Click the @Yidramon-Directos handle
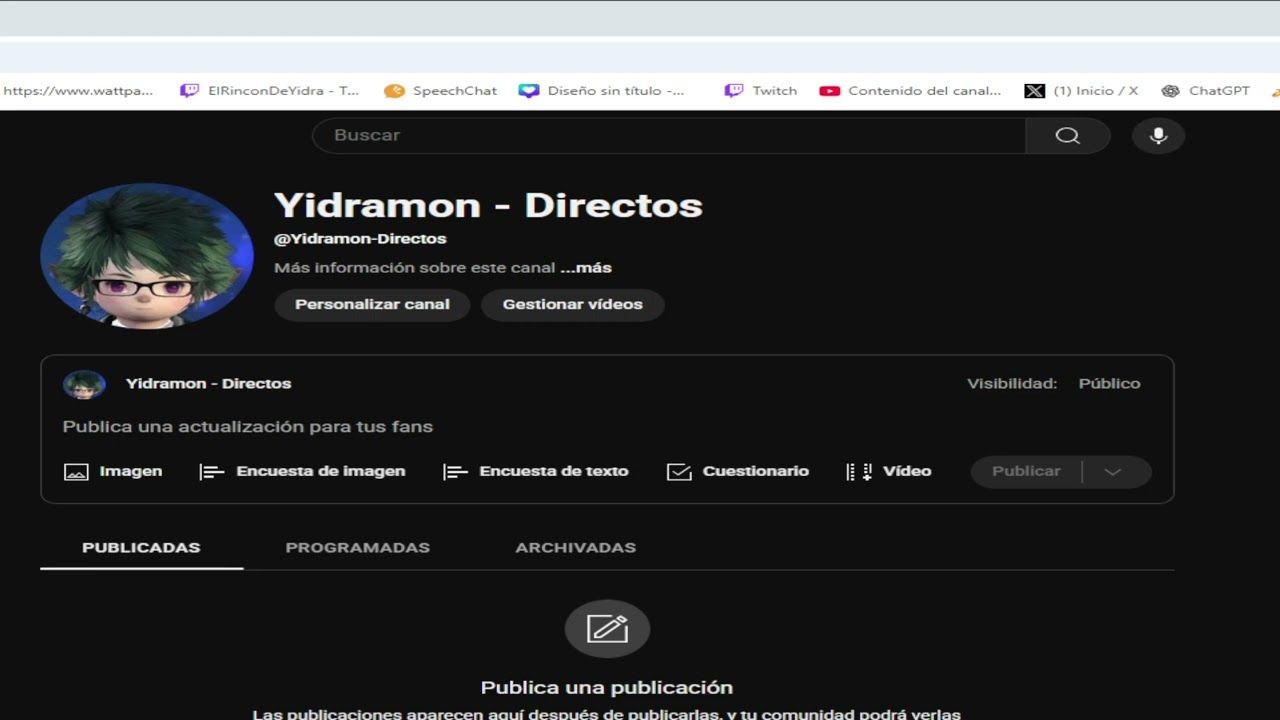Image resolution: width=1280 pixels, height=720 pixels. point(360,239)
